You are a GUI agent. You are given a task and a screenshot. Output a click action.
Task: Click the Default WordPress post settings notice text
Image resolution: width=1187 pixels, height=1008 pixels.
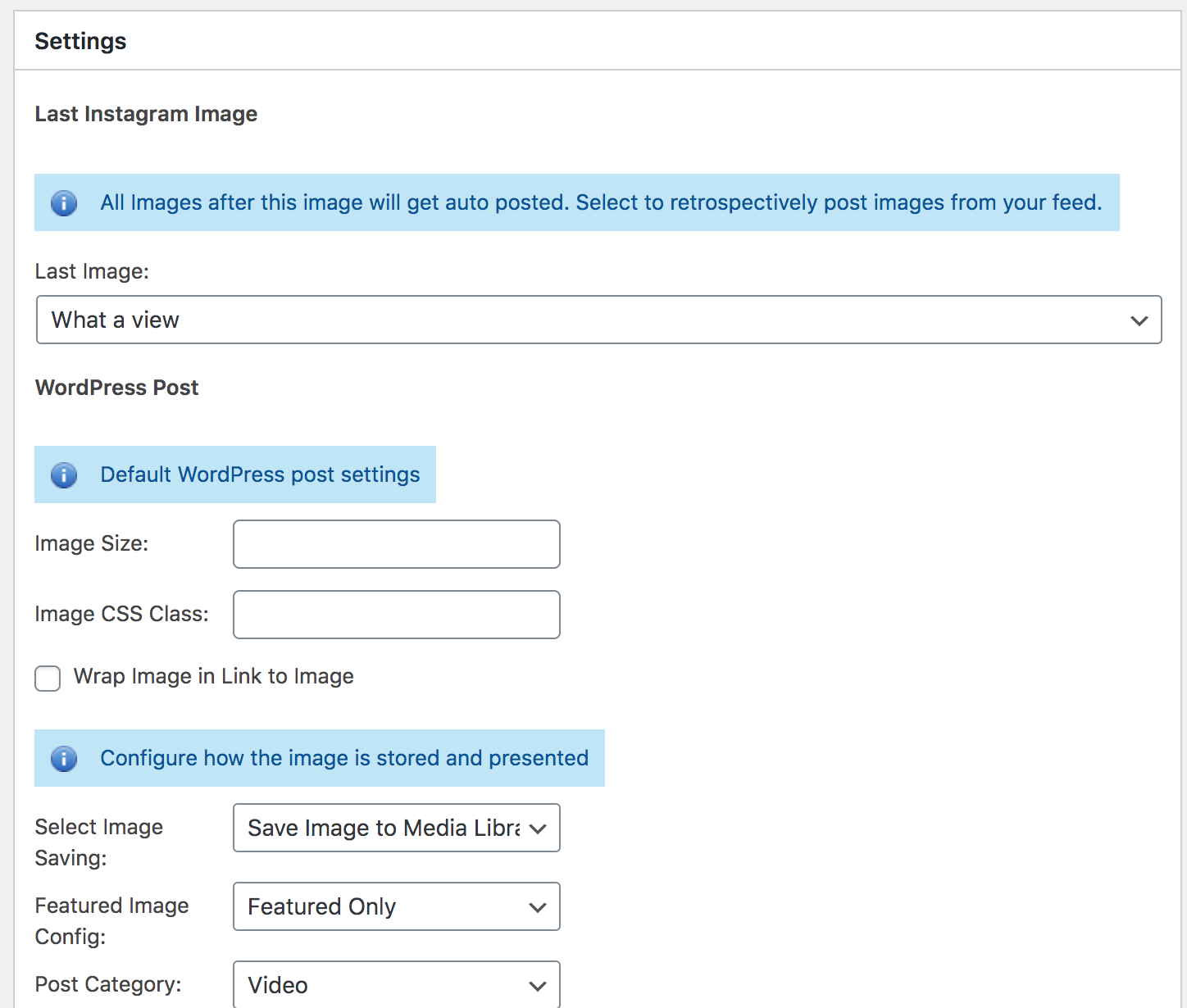click(x=260, y=474)
